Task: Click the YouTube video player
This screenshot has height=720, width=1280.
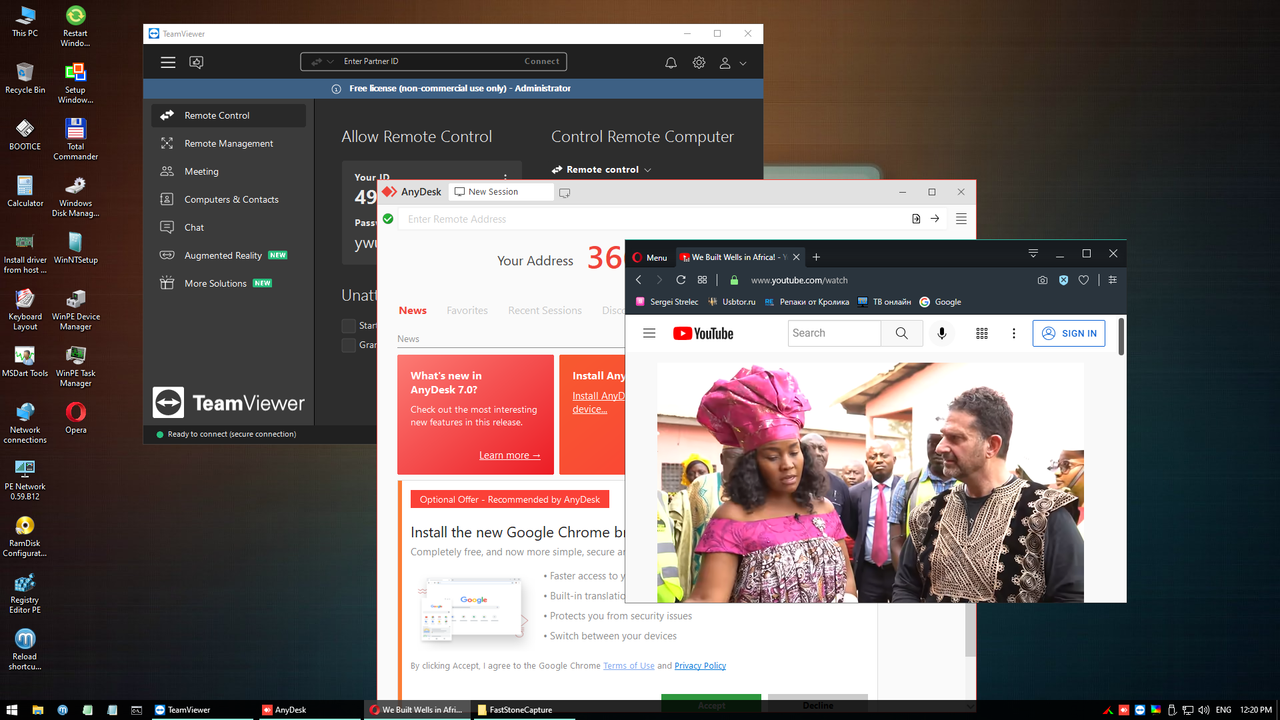Action: [x=870, y=482]
